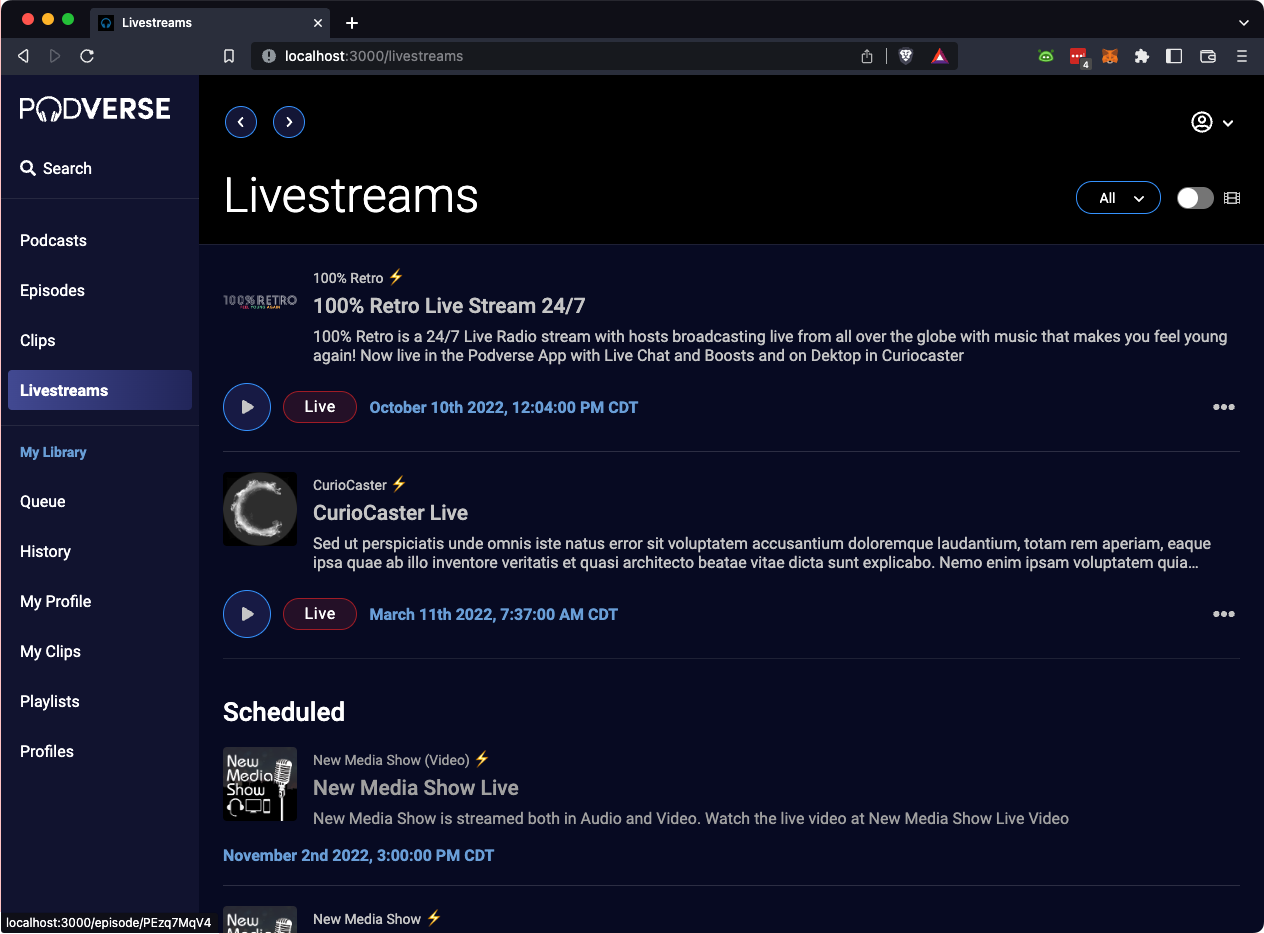Viewport: 1264px width, 934px height.
Task: Play the CurioCaster Live stream
Action: (x=246, y=614)
